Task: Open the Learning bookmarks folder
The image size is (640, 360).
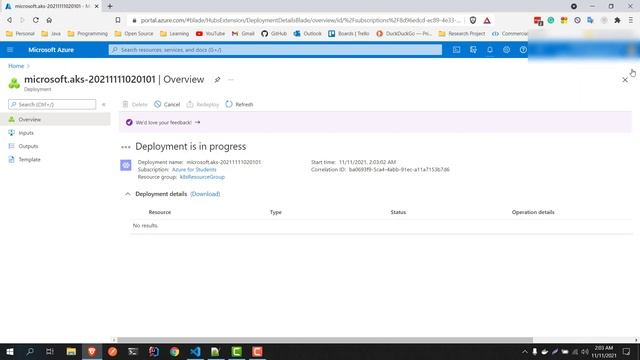Action: pyautogui.click(x=175, y=33)
